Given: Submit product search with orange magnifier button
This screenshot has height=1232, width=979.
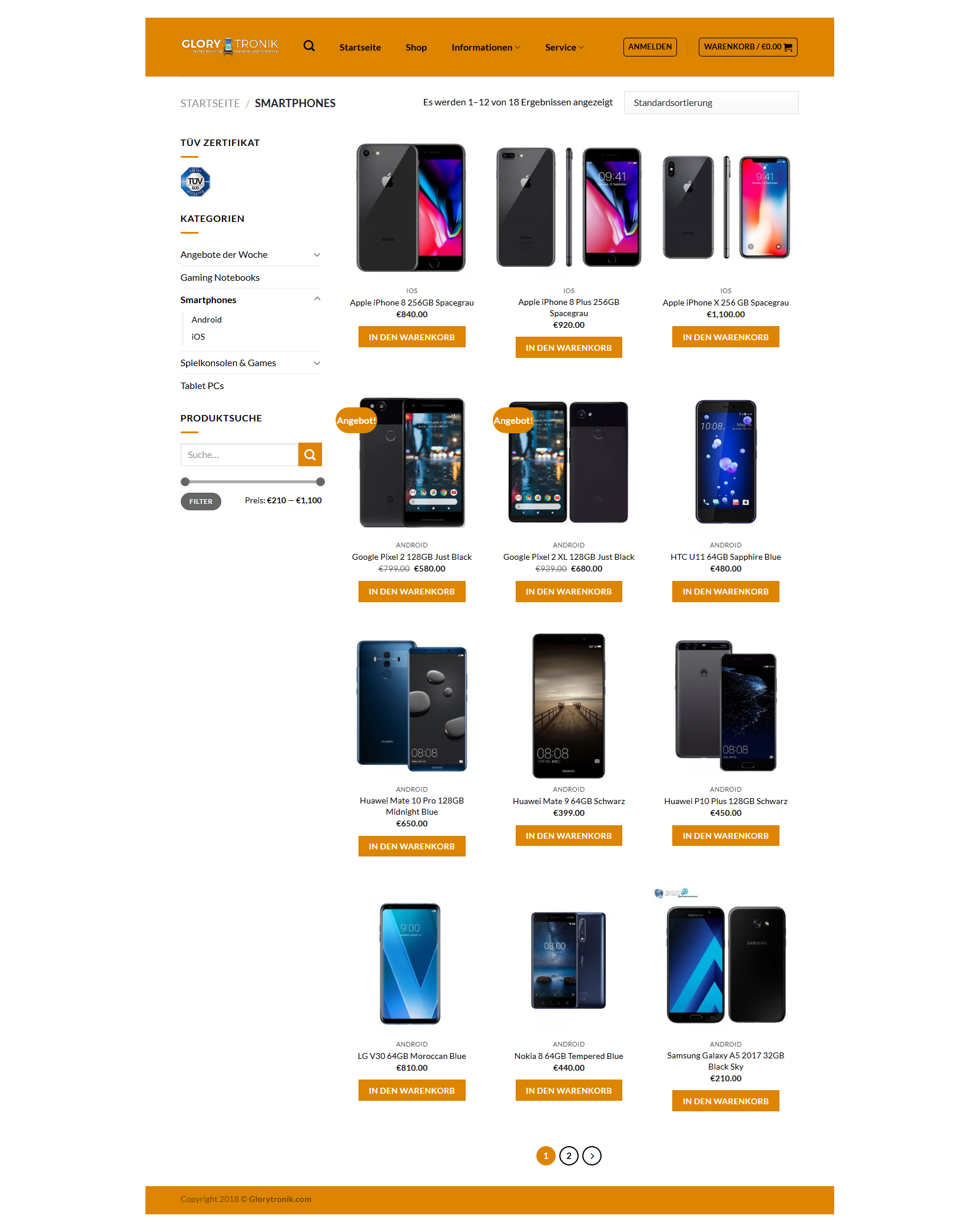Looking at the screenshot, I should [310, 454].
